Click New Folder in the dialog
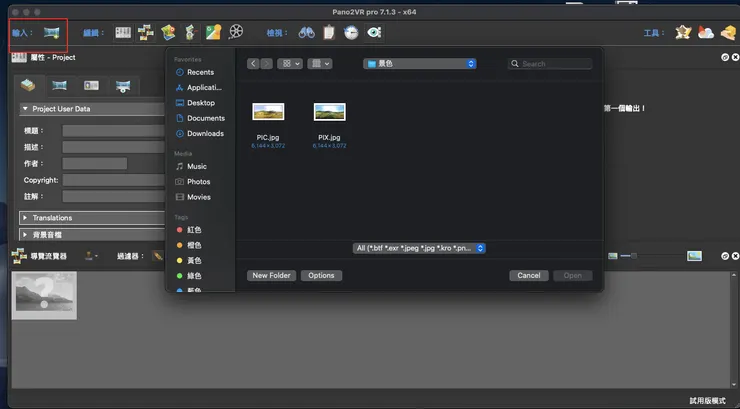 271,275
